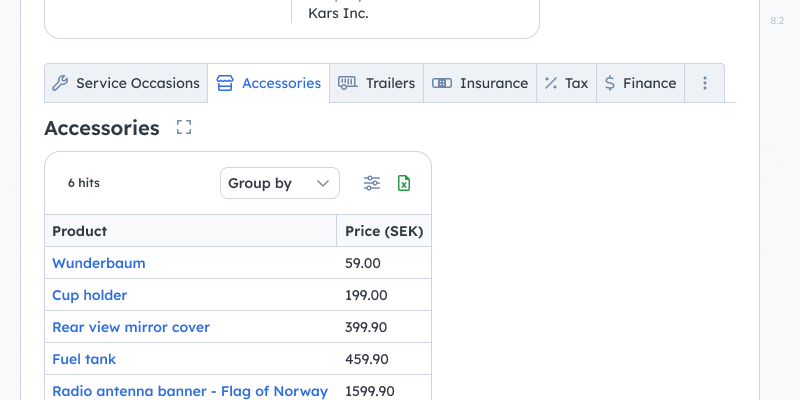The width and height of the screenshot is (800, 400).
Task: Open the Group by dropdown
Action: pyautogui.click(x=279, y=183)
